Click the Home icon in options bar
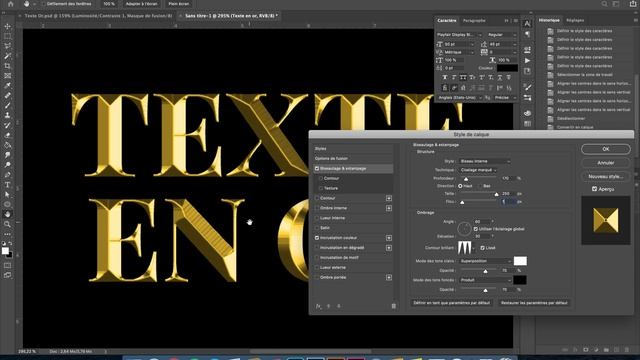640x360 pixels. (x=11, y=4)
